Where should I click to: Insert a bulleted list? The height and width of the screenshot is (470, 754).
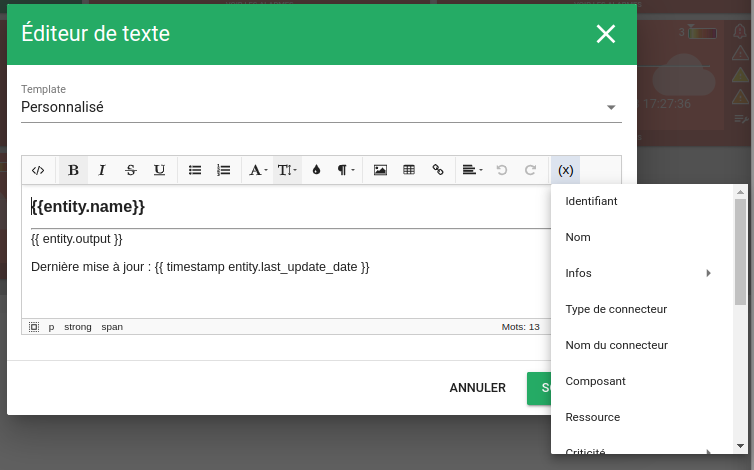coord(195,170)
